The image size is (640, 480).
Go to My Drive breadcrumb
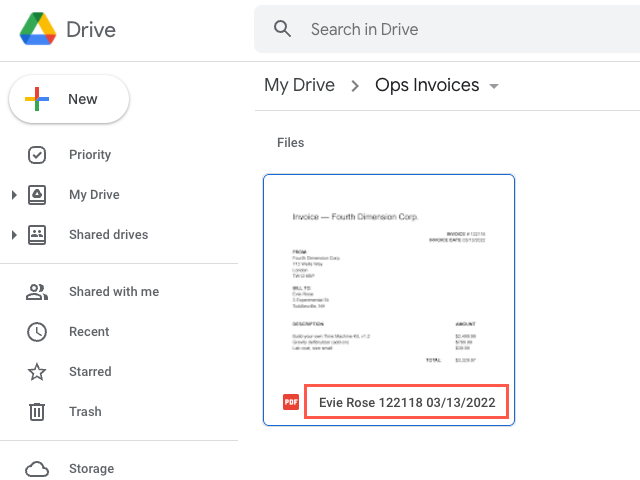point(299,85)
